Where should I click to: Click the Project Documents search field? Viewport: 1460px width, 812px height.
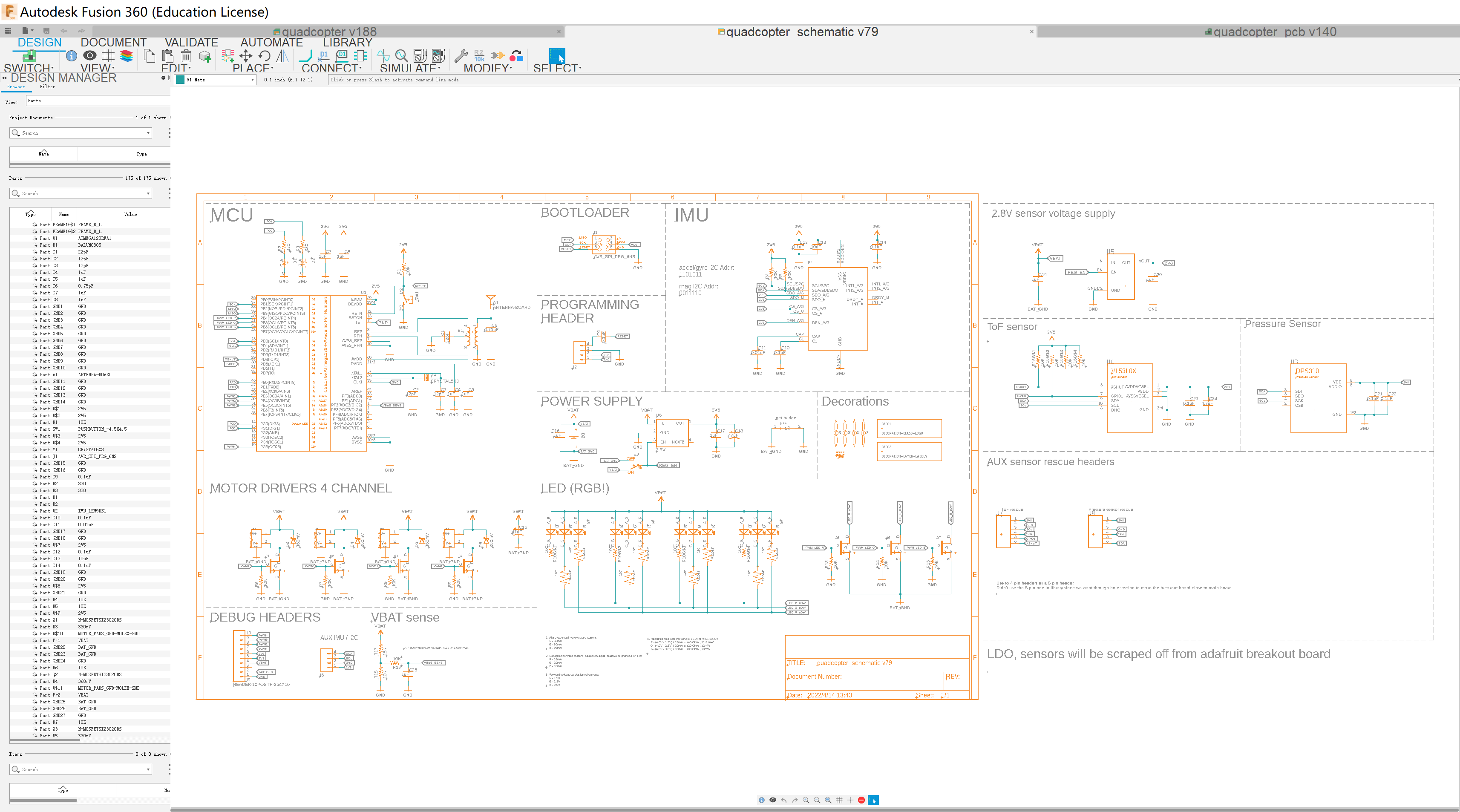point(81,132)
